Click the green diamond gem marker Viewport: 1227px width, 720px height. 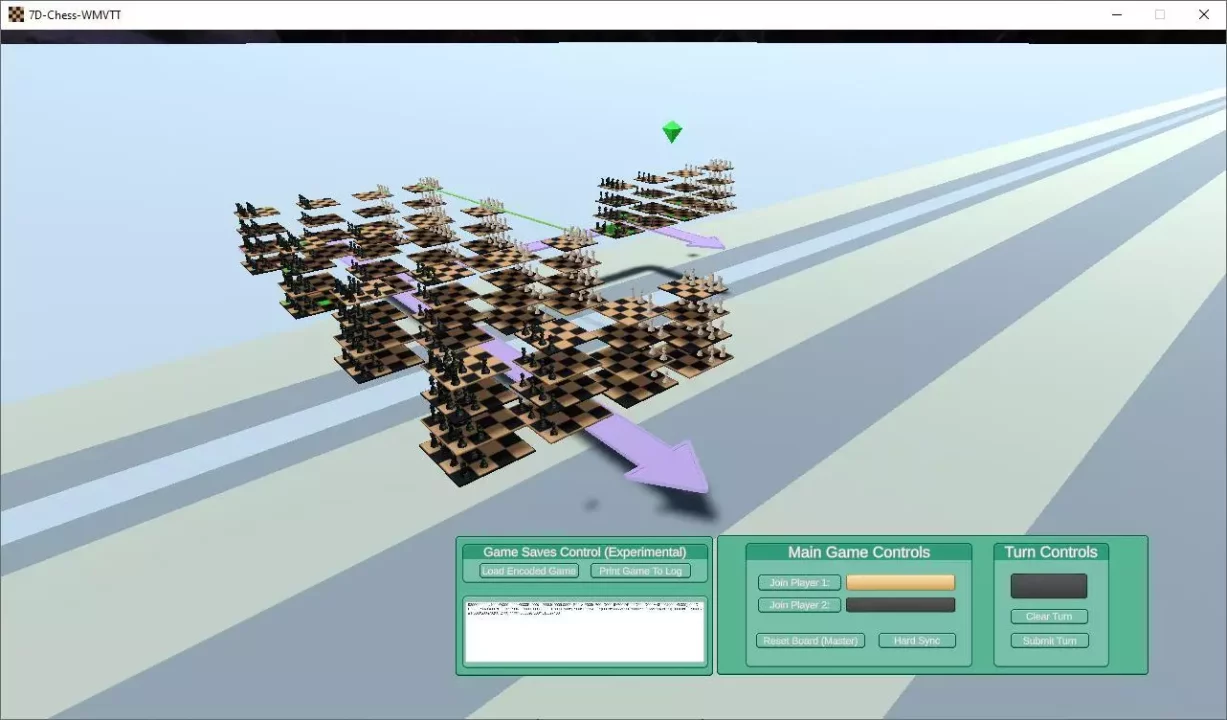pos(672,132)
